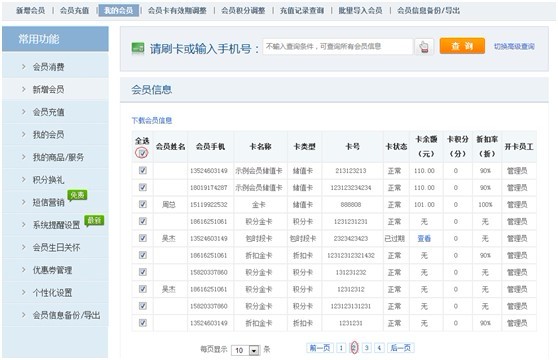Go to page 3 in pagination
The width and height of the screenshot is (558, 360).
366,348
